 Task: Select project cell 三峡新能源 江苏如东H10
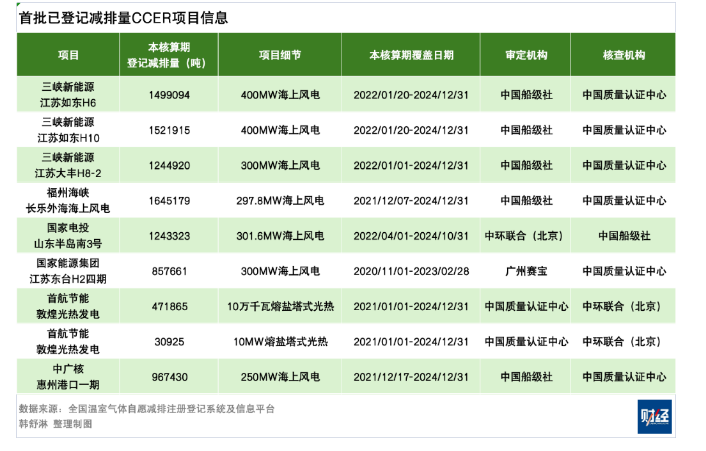point(68,130)
